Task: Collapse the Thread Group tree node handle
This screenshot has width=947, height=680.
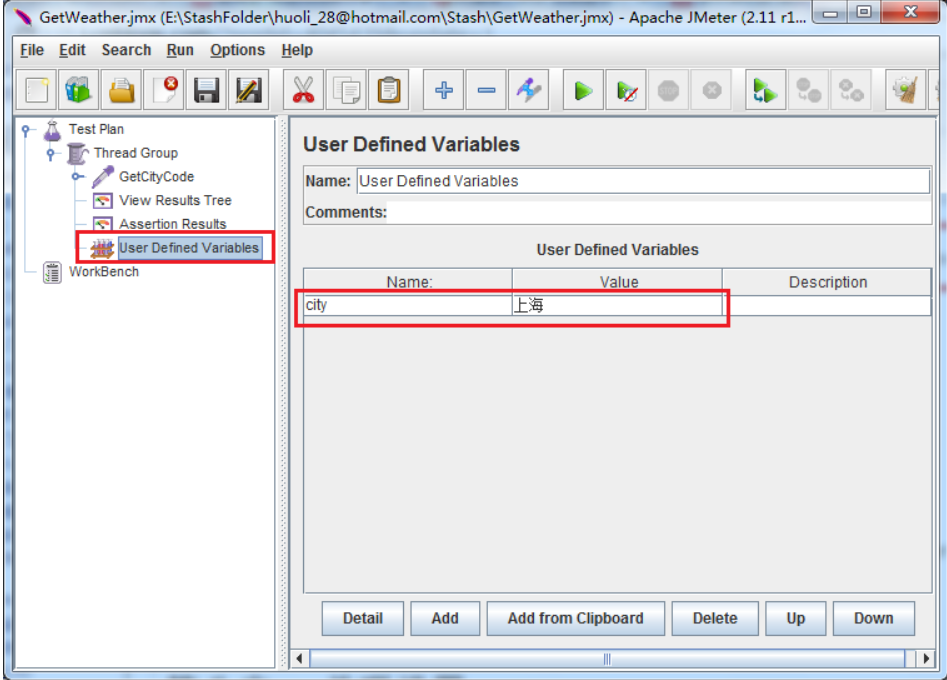Action: (x=51, y=154)
